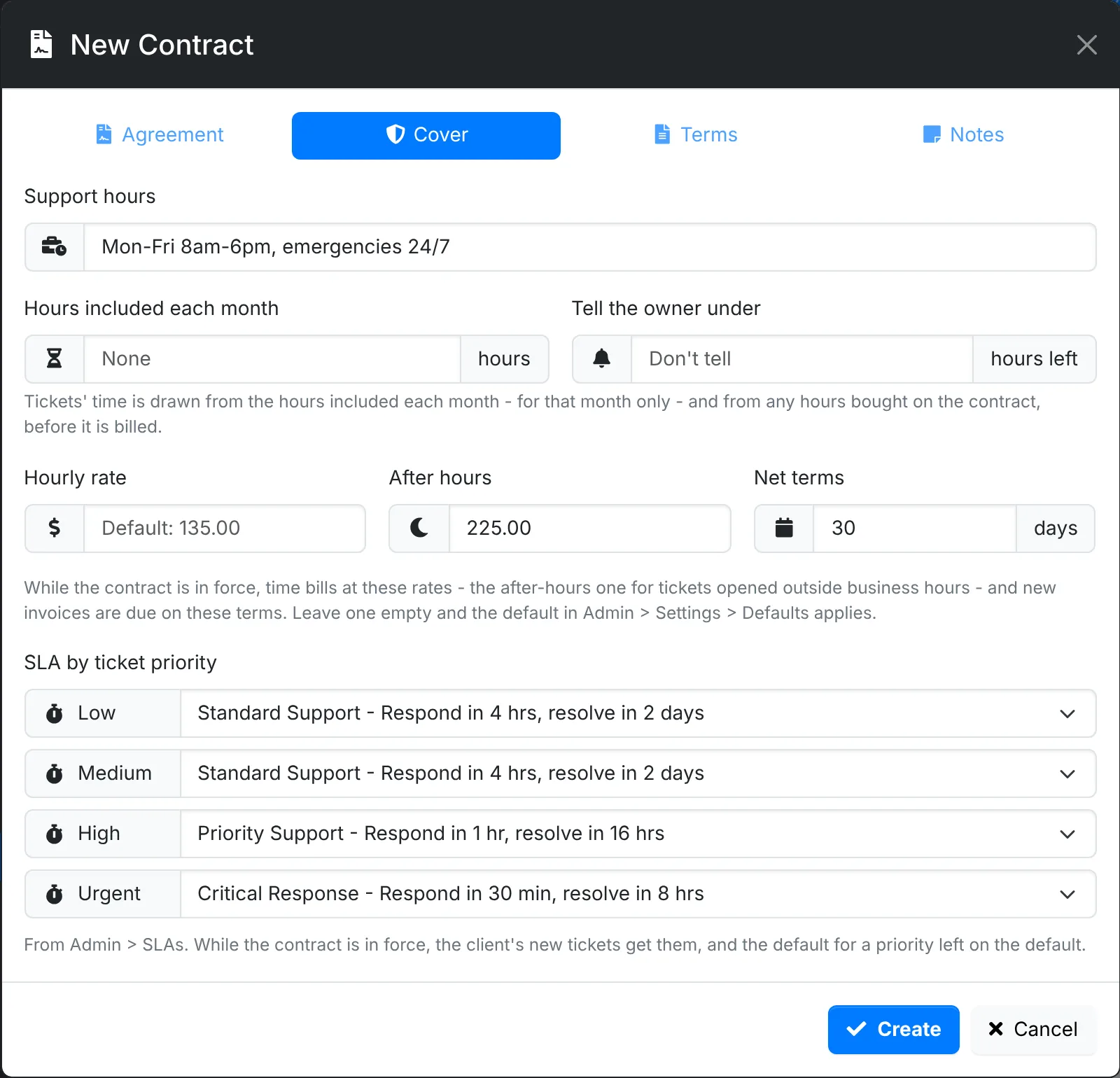Edit the Support hours text field

pos(589,247)
